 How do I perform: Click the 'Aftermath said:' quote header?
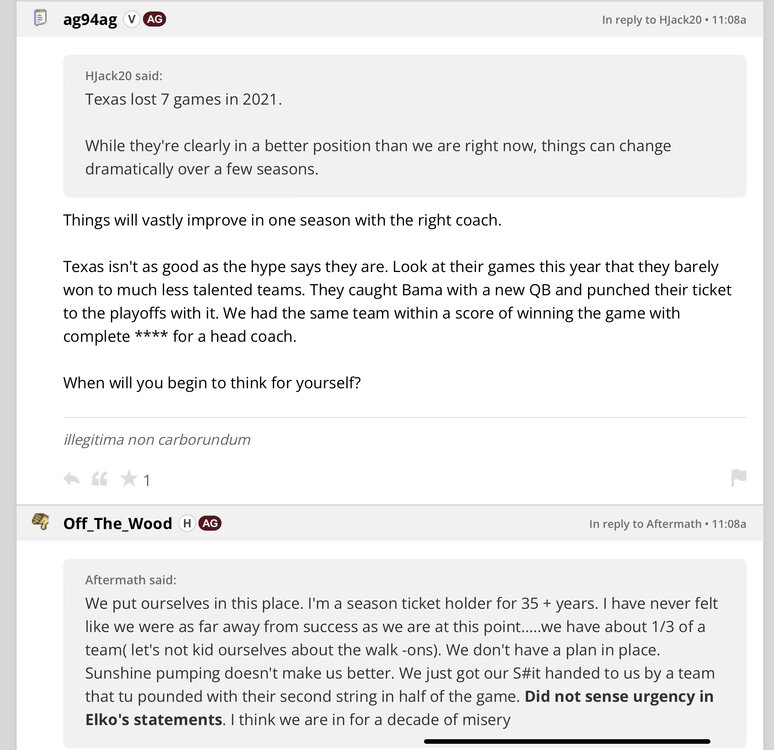pos(131,580)
